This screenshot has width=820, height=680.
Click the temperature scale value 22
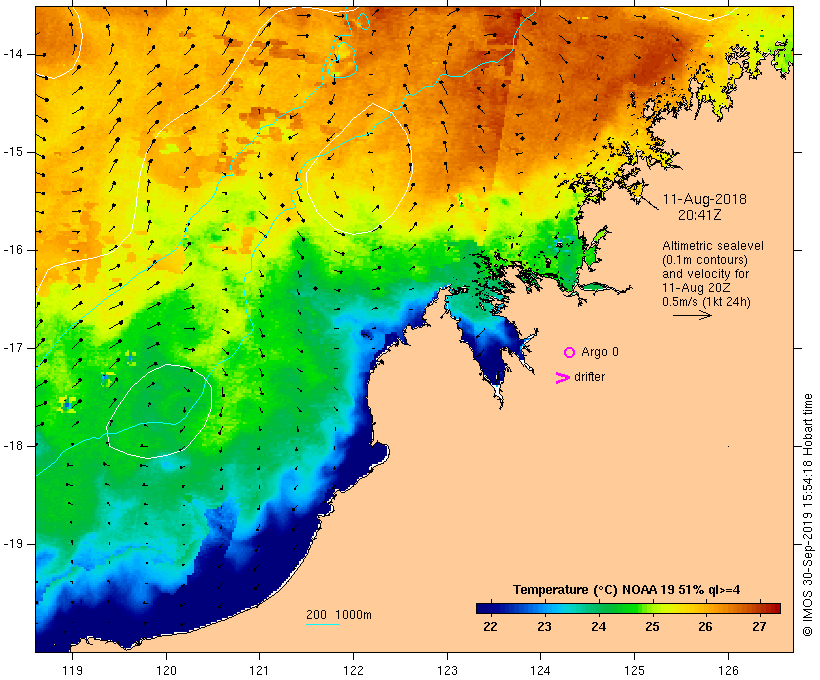pos(491,627)
